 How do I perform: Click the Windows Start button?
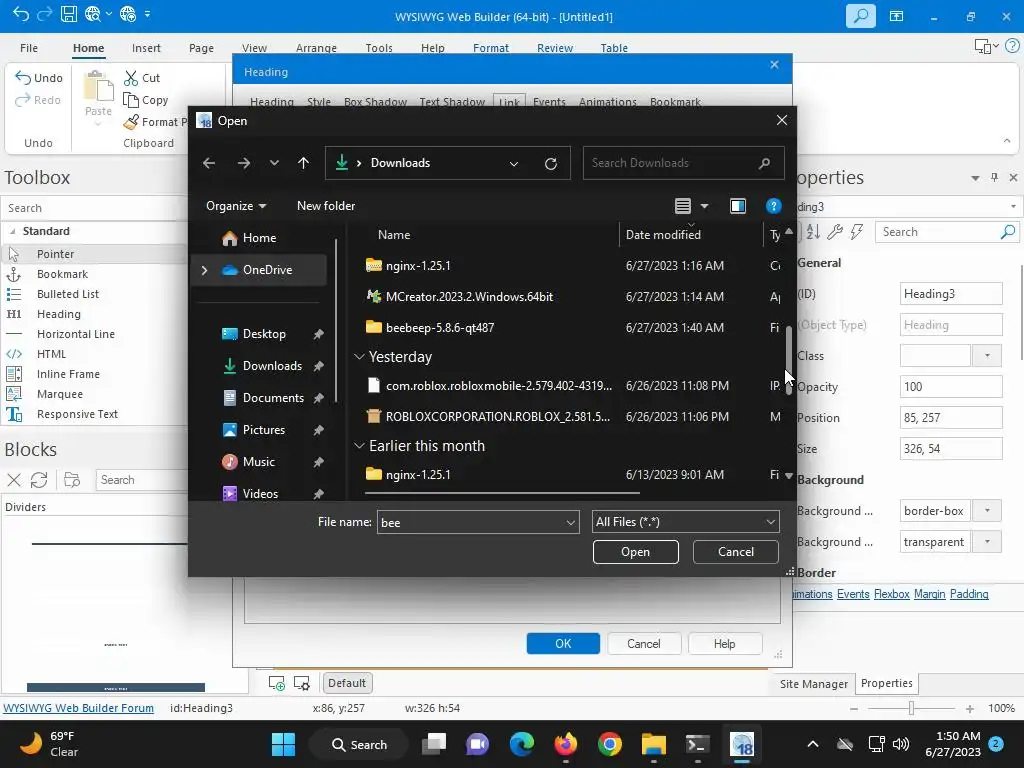pos(283,744)
